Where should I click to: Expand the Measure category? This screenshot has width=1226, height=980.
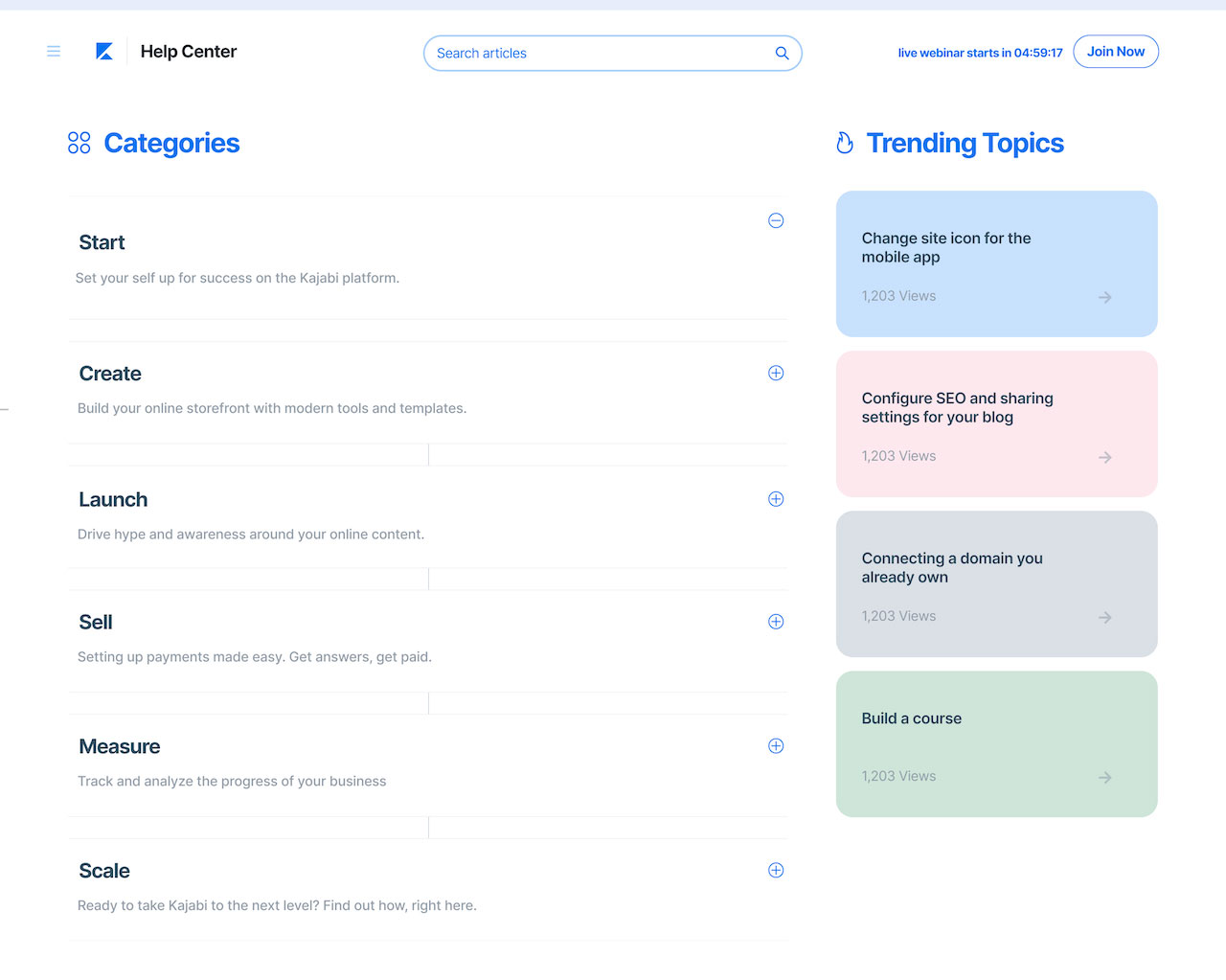click(x=776, y=746)
